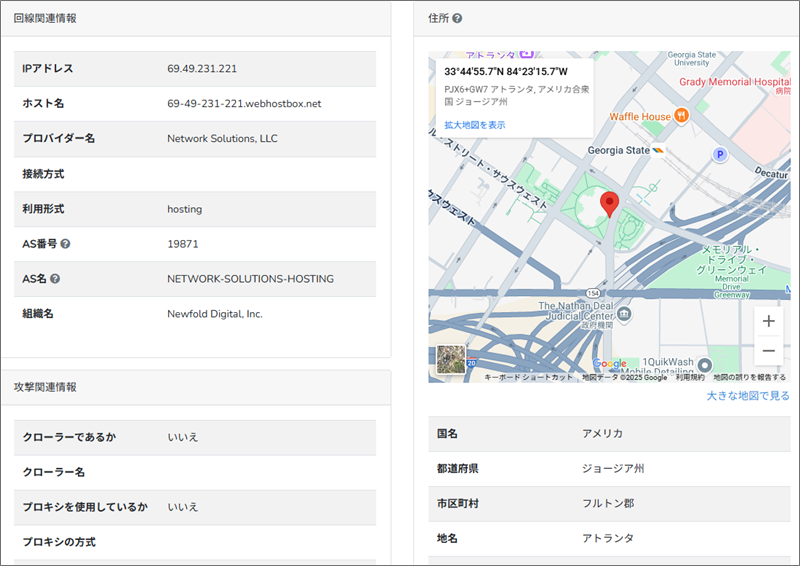Open the 利用規約 link on the map

coord(690,377)
